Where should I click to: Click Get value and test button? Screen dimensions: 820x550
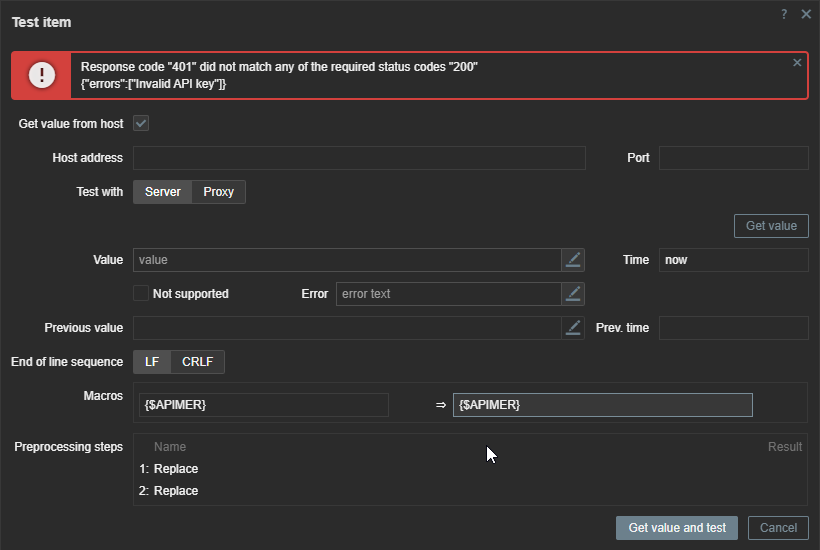[677, 528]
